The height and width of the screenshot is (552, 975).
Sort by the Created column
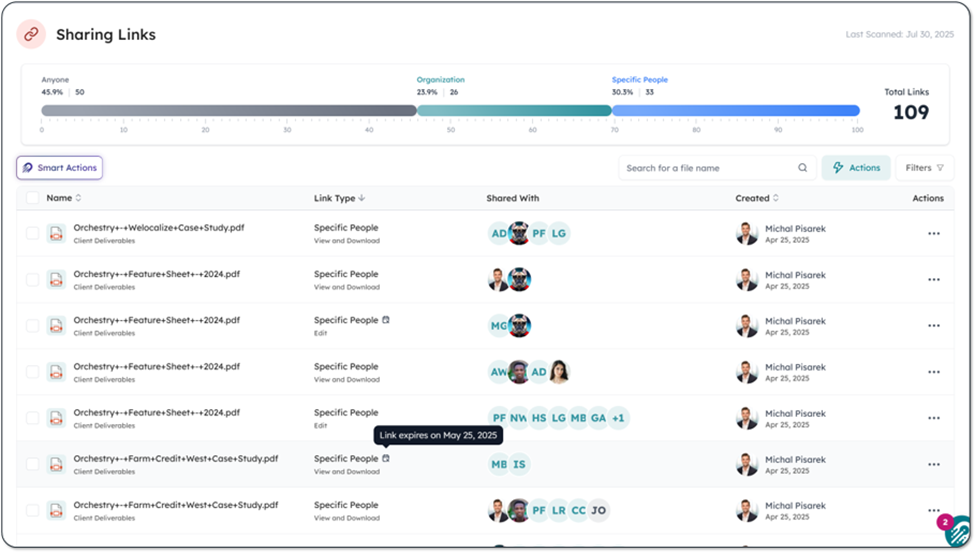click(x=756, y=198)
